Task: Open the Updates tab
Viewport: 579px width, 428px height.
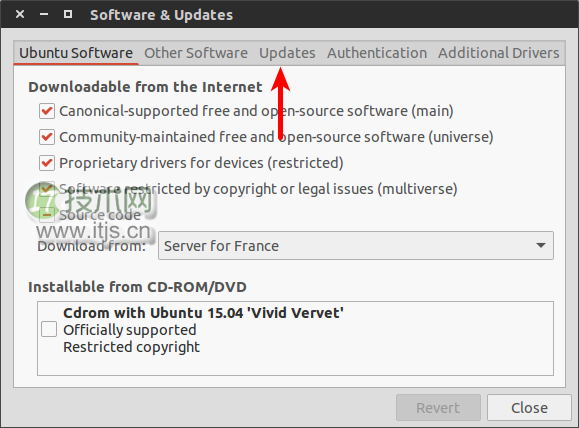Action: coord(287,53)
